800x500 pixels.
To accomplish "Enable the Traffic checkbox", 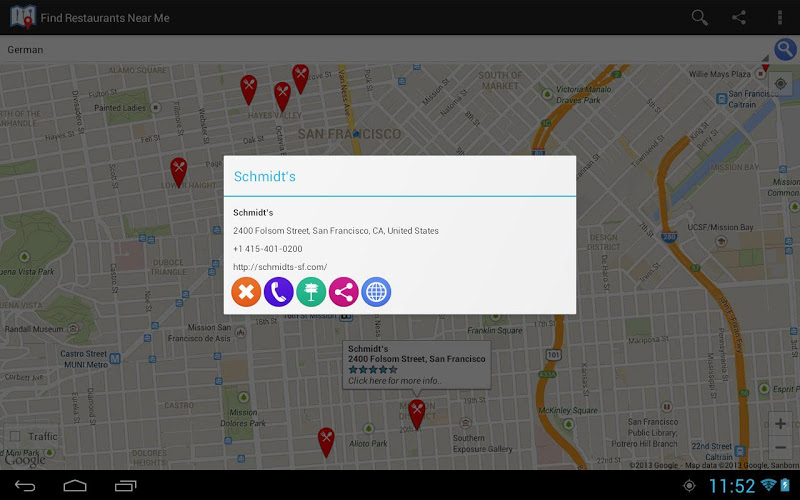I will pyautogui.click(x=15, y=436).
